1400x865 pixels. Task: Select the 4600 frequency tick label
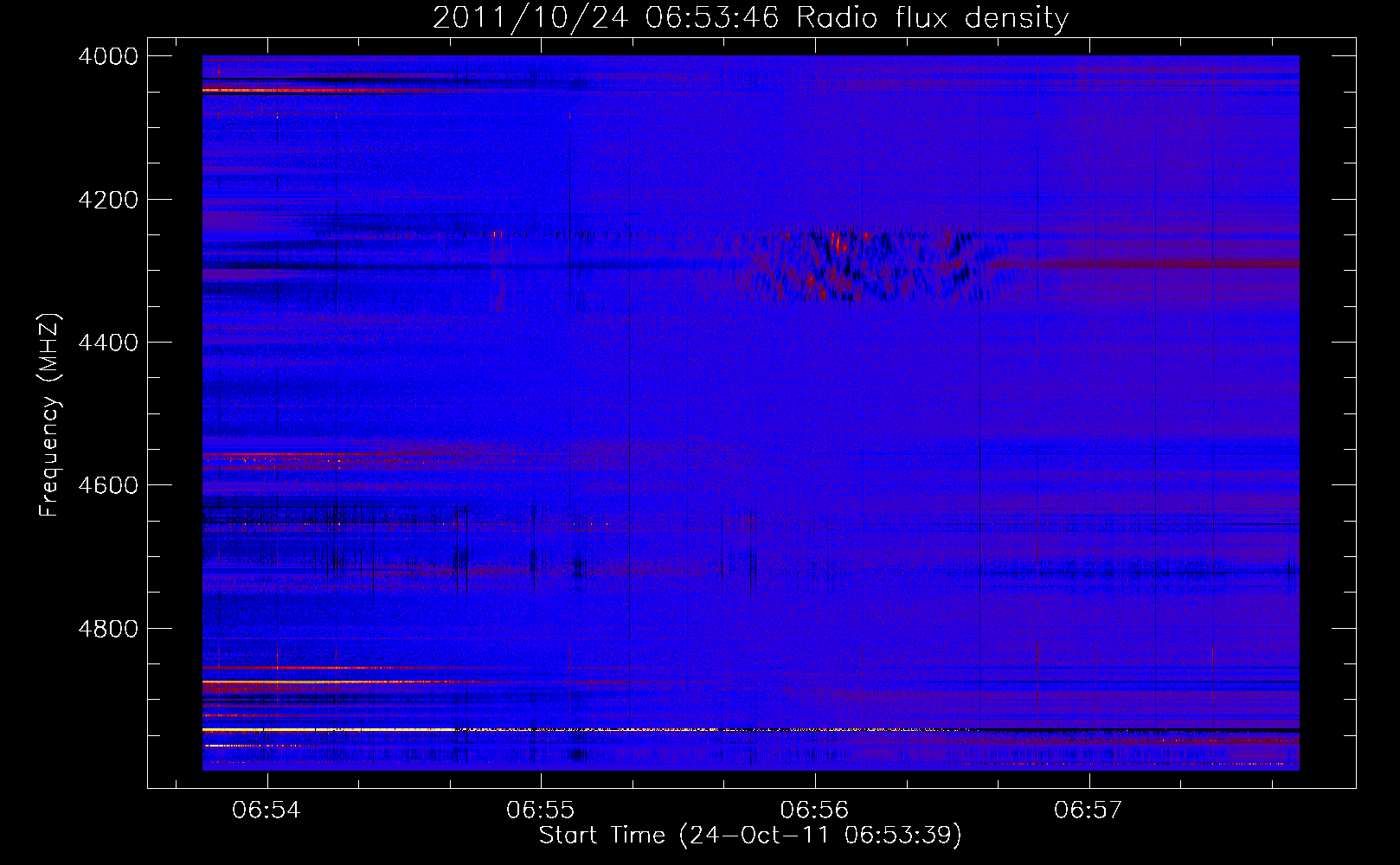coord(108,485)
